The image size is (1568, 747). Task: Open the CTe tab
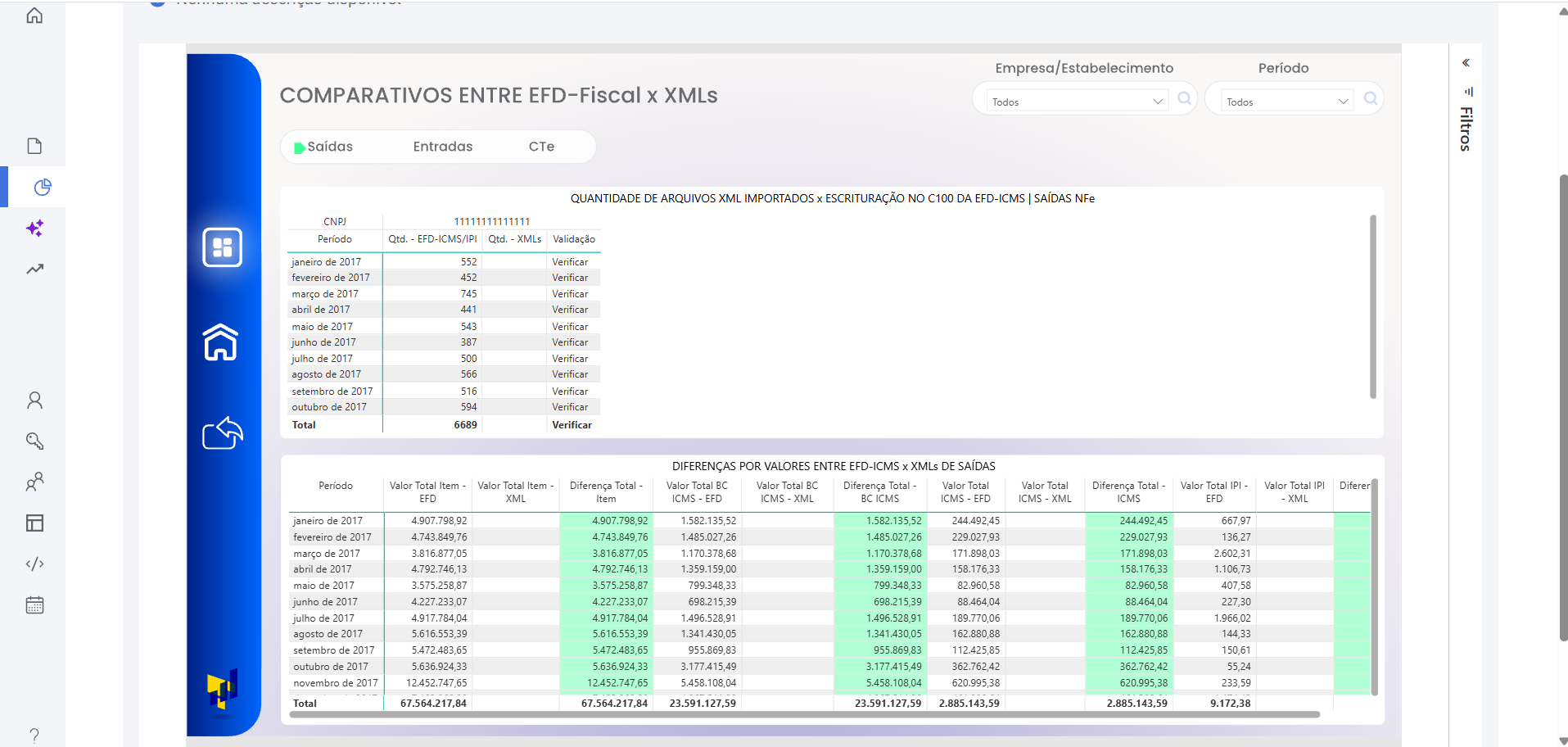(541, 146)
